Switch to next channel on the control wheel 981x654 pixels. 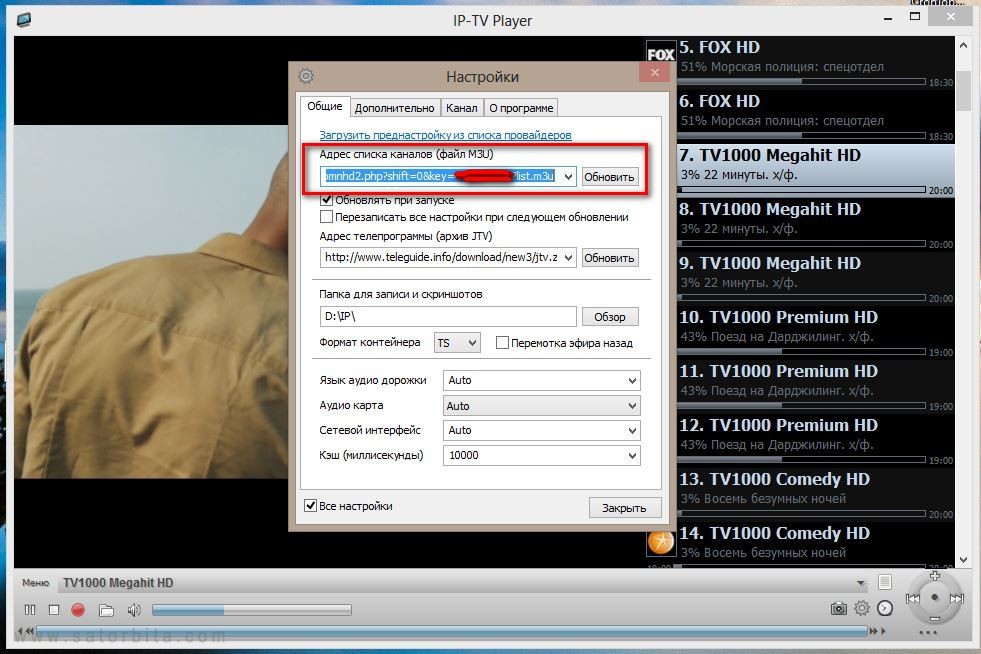click(x=957, y=599)
